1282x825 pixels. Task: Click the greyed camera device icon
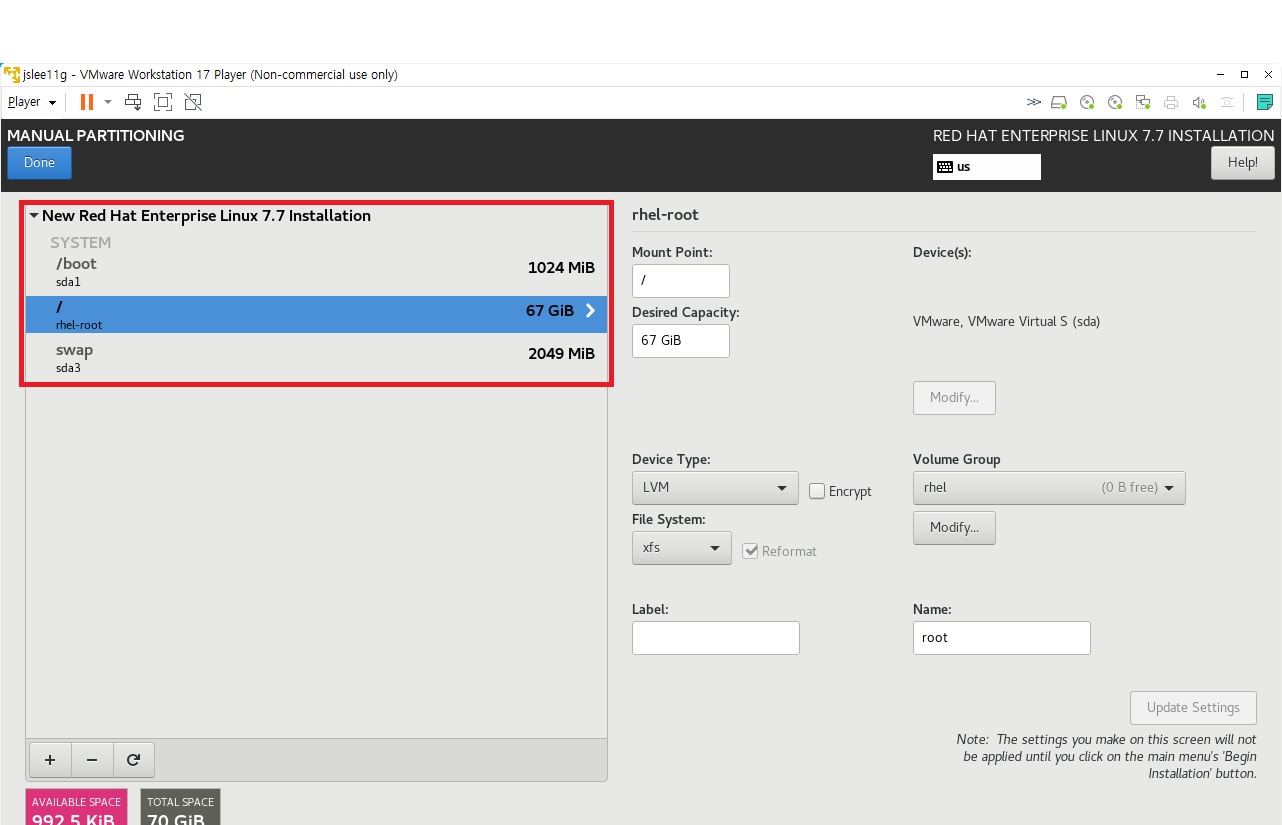[1227, 102]
